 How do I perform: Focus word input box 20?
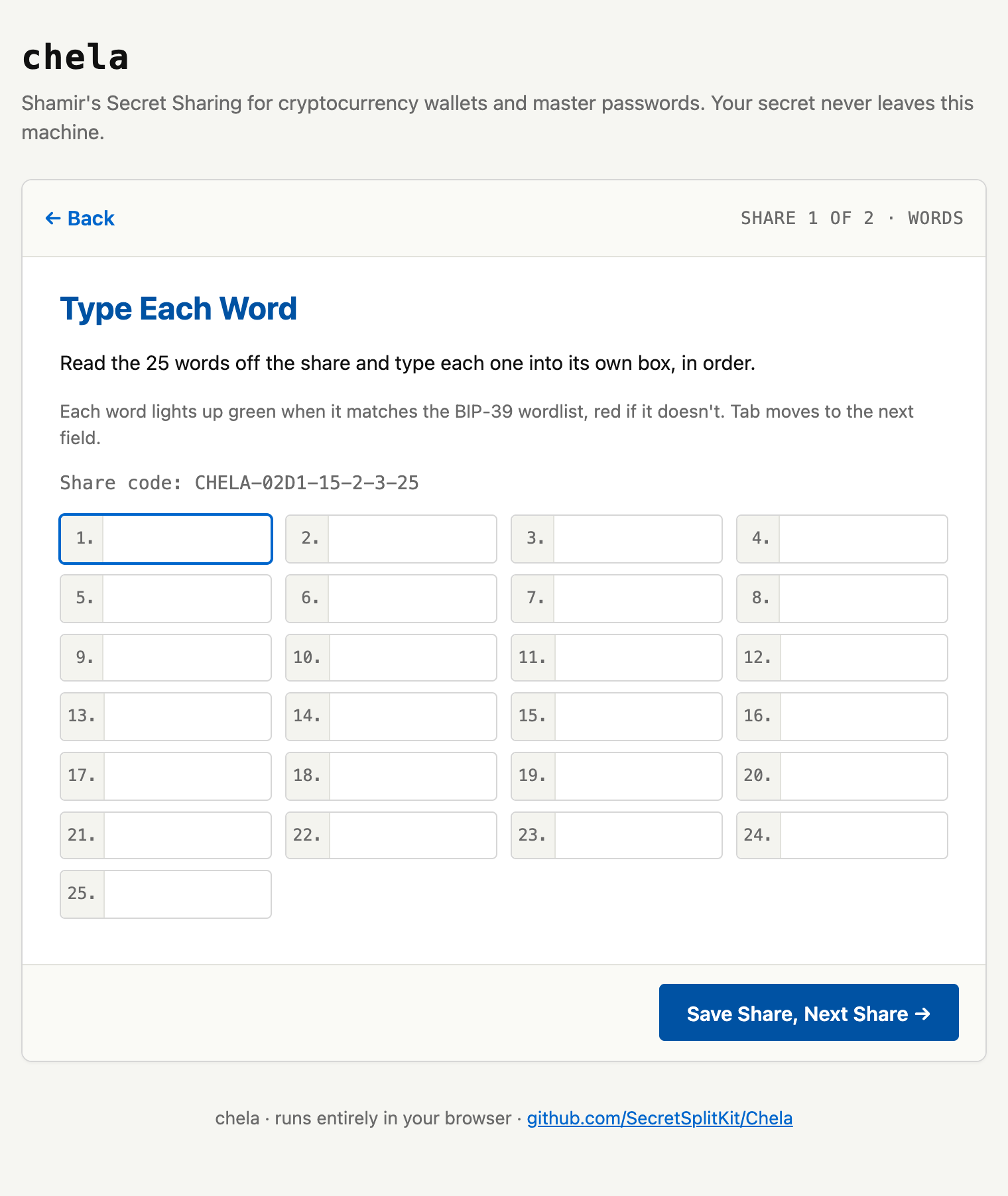(x=864, y=776)
